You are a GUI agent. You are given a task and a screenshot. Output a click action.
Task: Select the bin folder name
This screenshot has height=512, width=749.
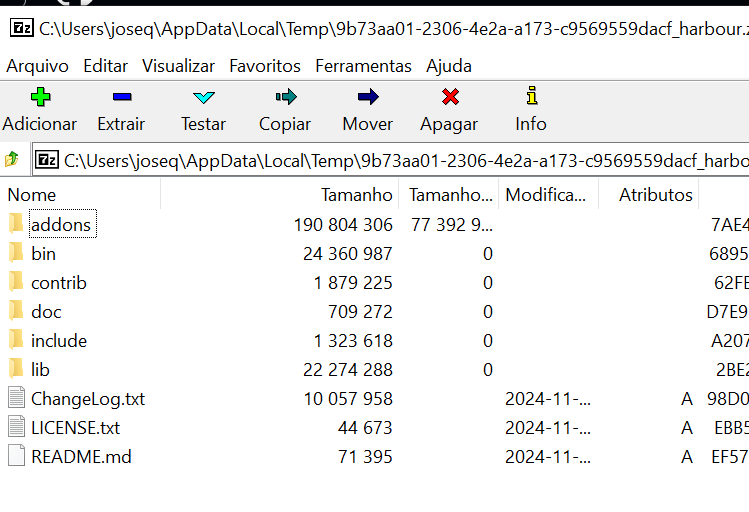point(43,254)
